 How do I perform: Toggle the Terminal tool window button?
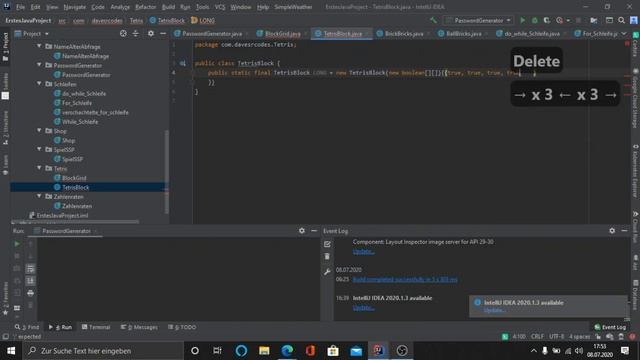(96, 327)
